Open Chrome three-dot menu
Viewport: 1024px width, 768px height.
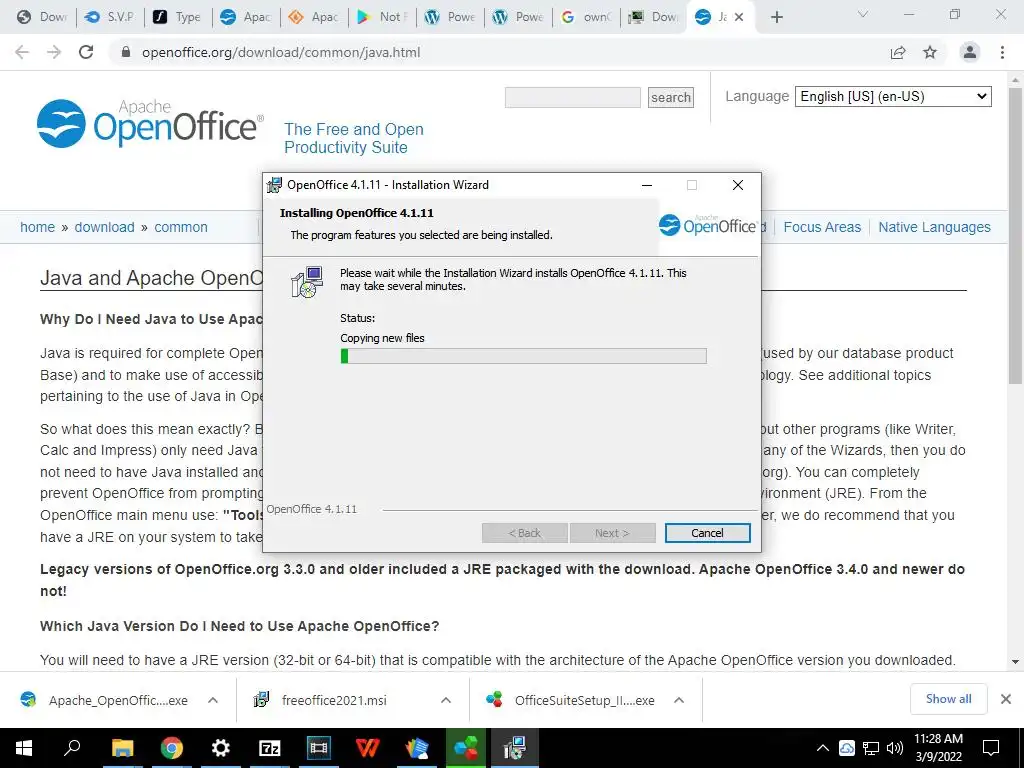tap(1002, 52)
